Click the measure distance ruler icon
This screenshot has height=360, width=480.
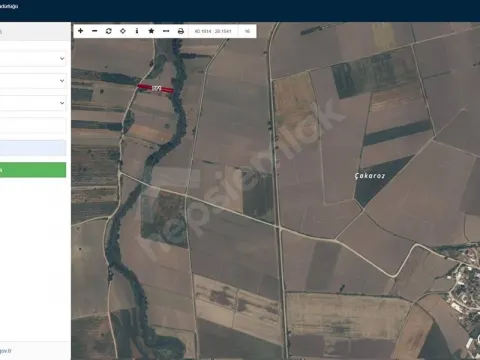point(166,31)
